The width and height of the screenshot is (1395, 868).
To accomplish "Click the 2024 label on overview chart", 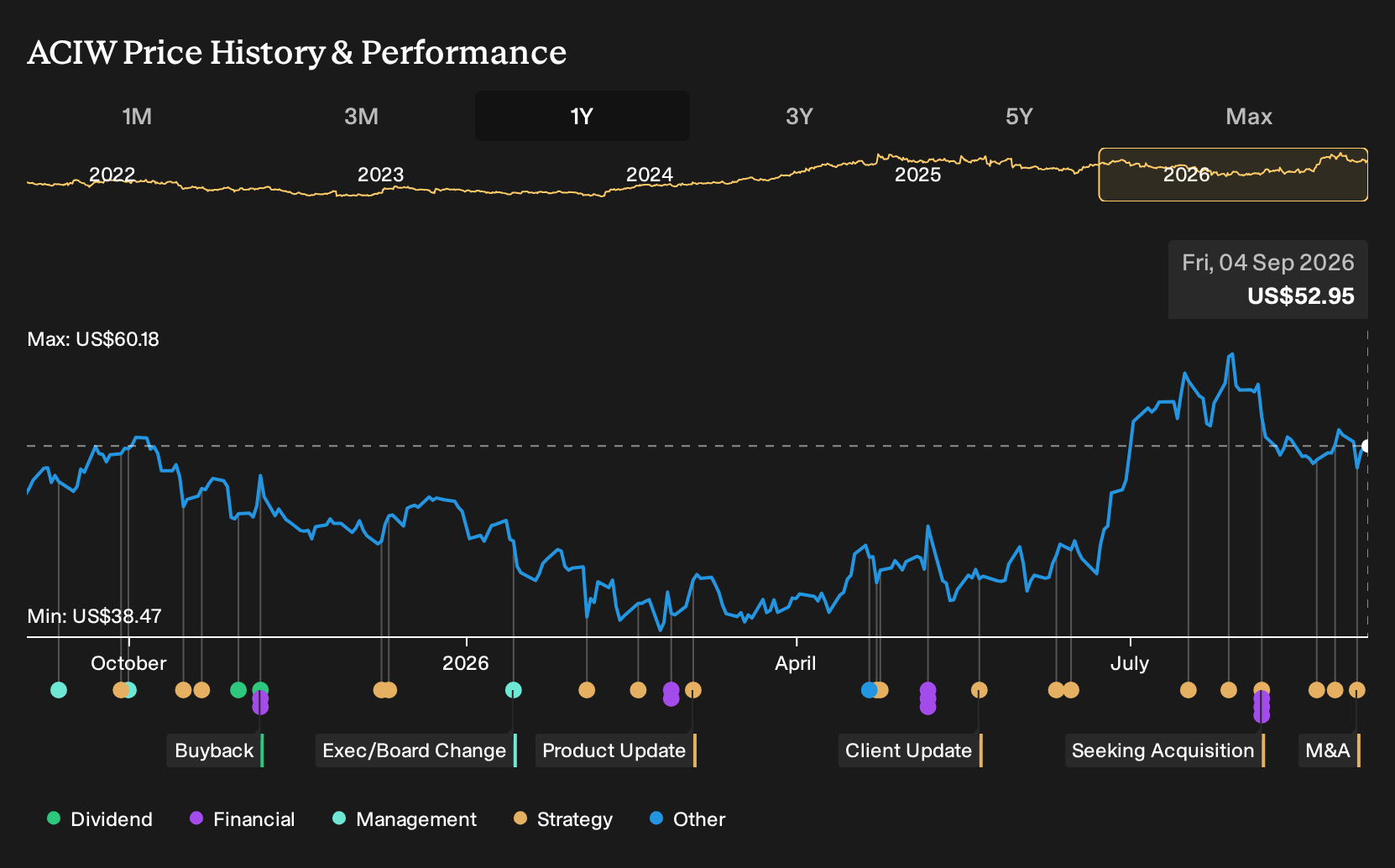I will pos(650,175).
